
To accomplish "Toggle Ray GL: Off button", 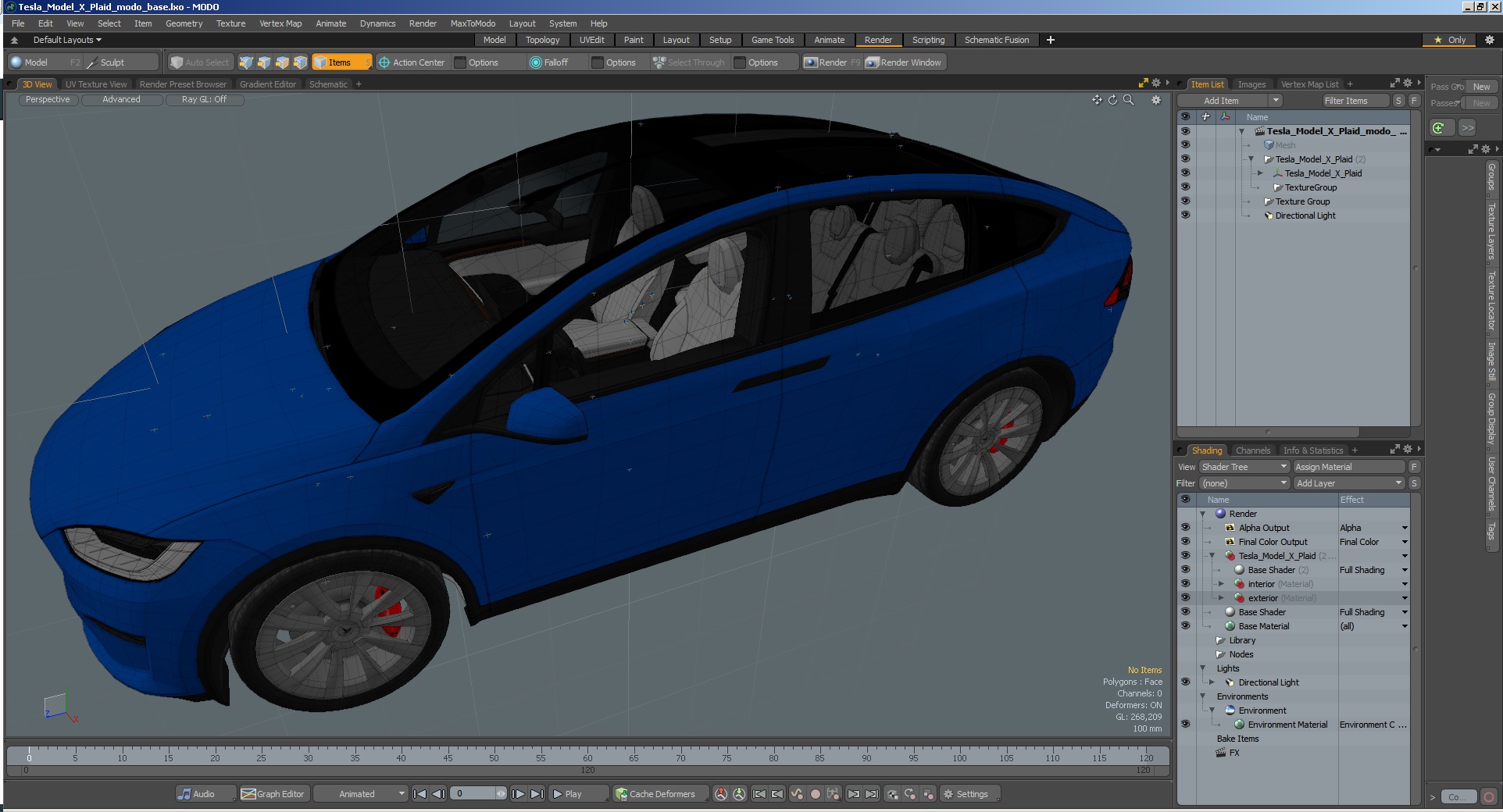I will point(204,99).
